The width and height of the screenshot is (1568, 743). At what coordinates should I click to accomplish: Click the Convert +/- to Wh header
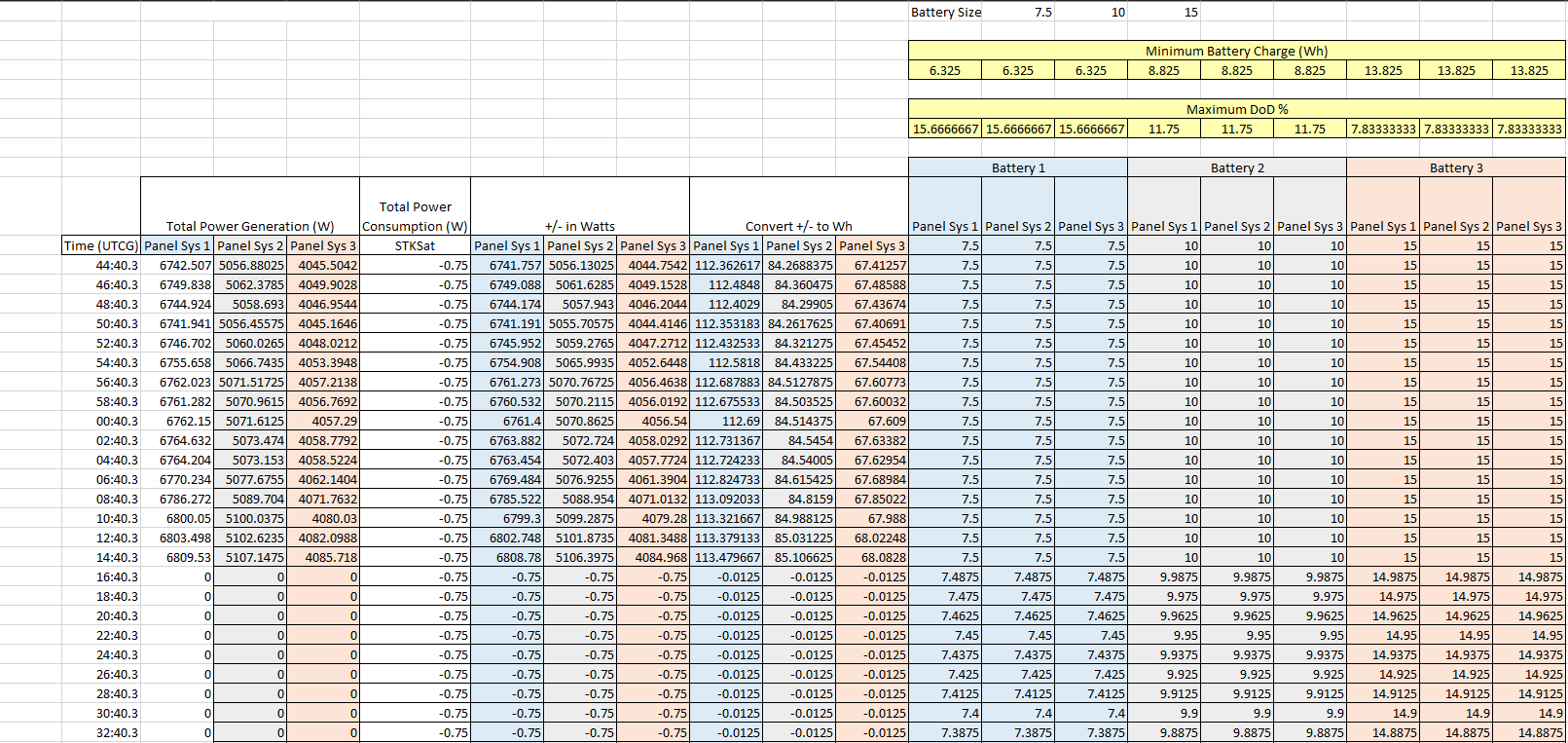[x=798, y=226]
